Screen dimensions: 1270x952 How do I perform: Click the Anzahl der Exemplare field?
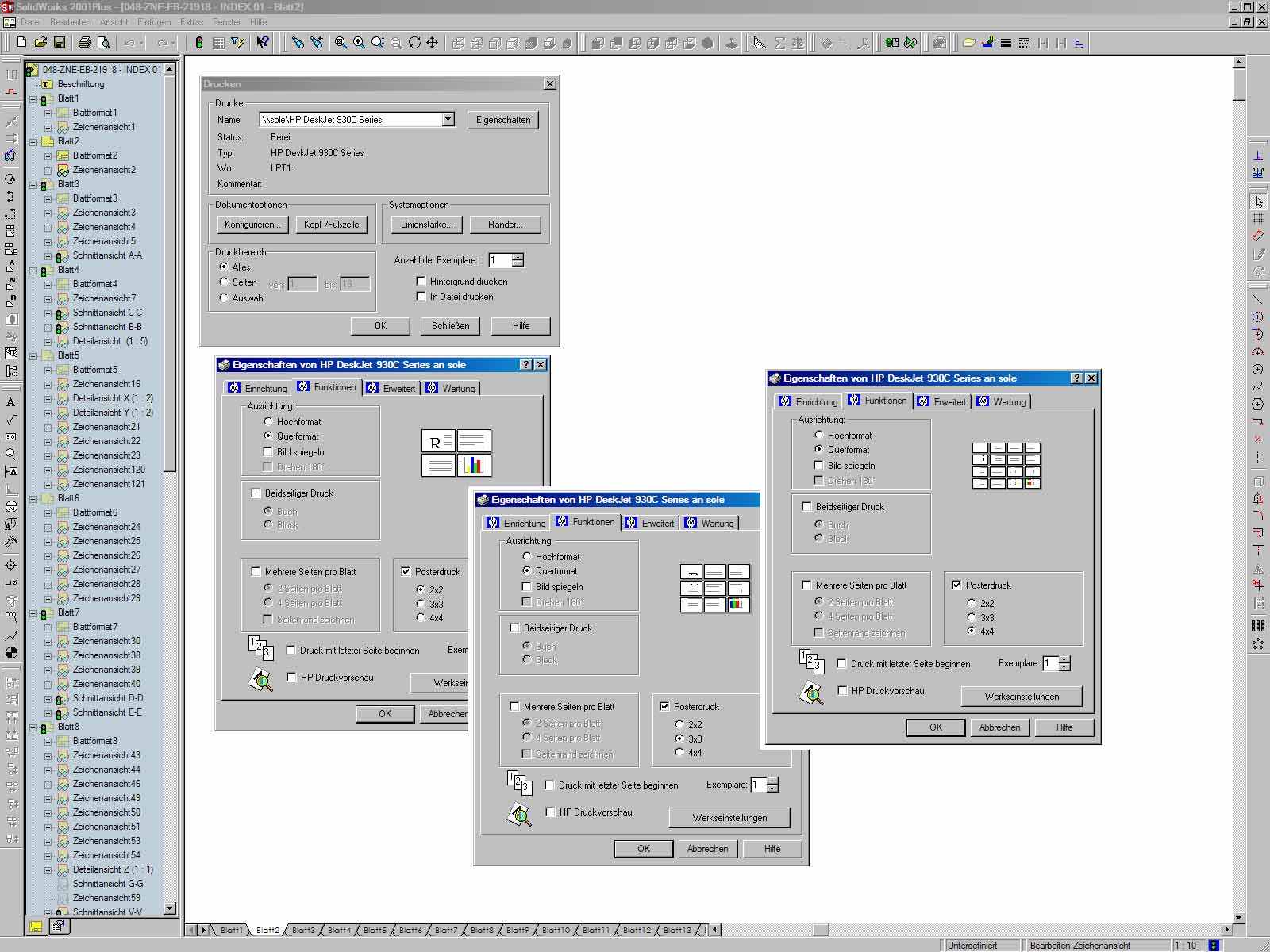500,260
